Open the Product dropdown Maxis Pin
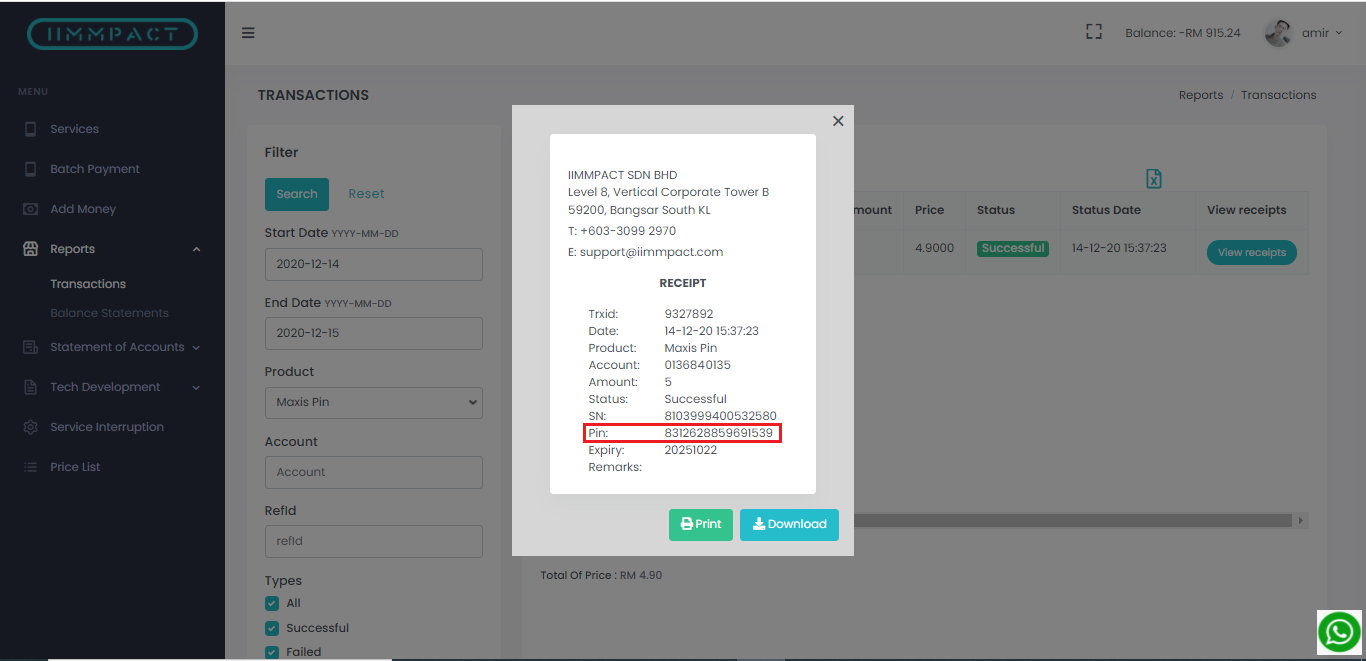1366x661 pixels. tap(374, 402)
